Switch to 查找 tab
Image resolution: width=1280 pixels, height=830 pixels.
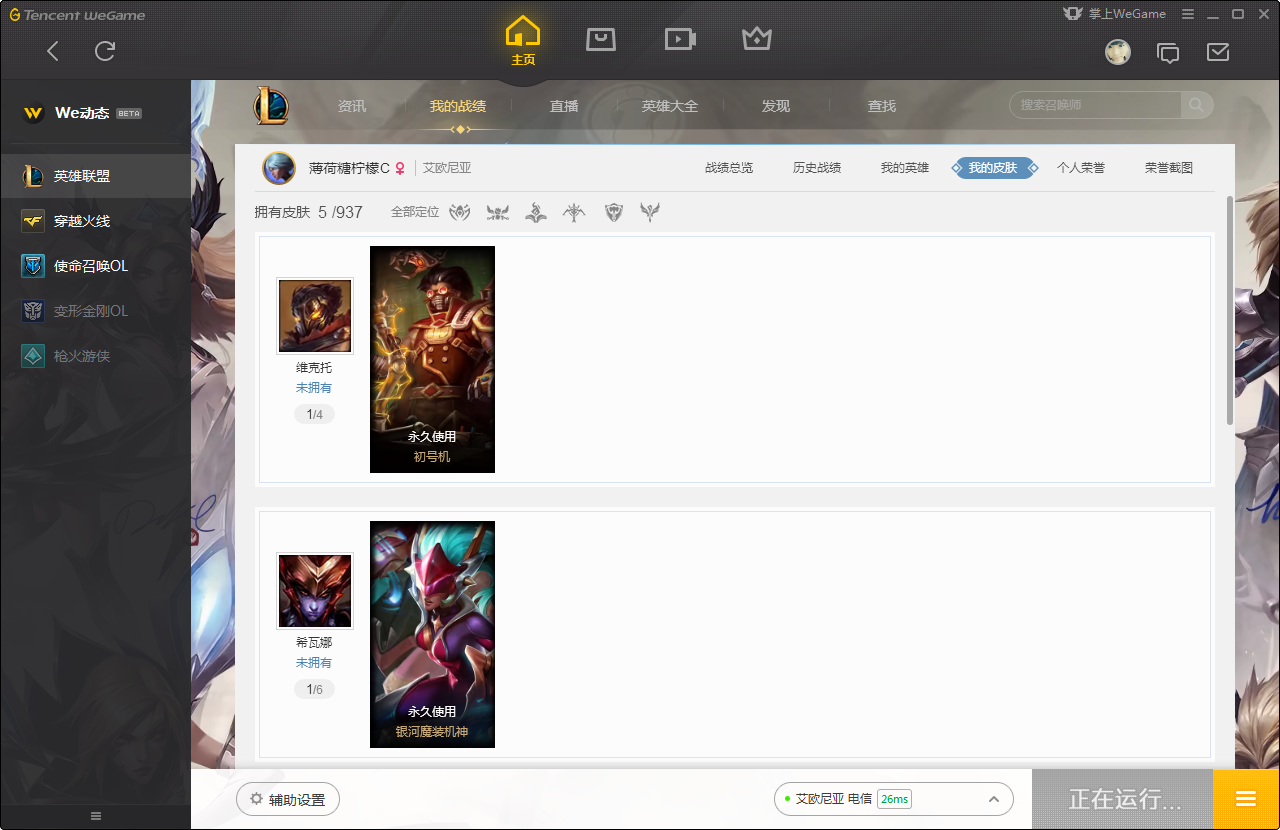click(x=882, y=106)
